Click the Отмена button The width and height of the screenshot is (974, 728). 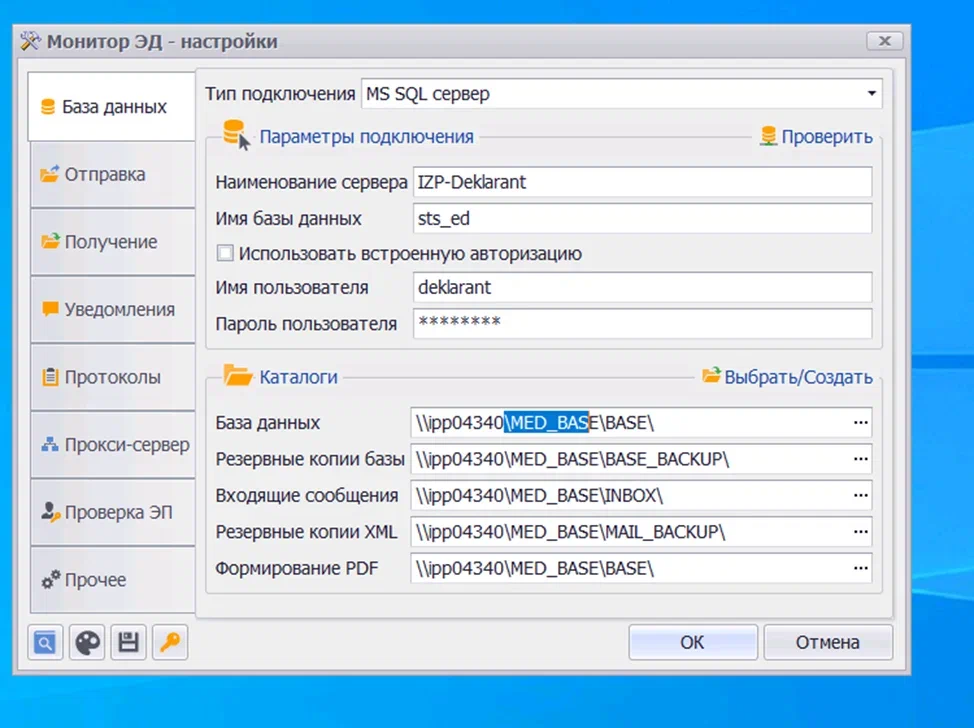[x=828, y=642]
